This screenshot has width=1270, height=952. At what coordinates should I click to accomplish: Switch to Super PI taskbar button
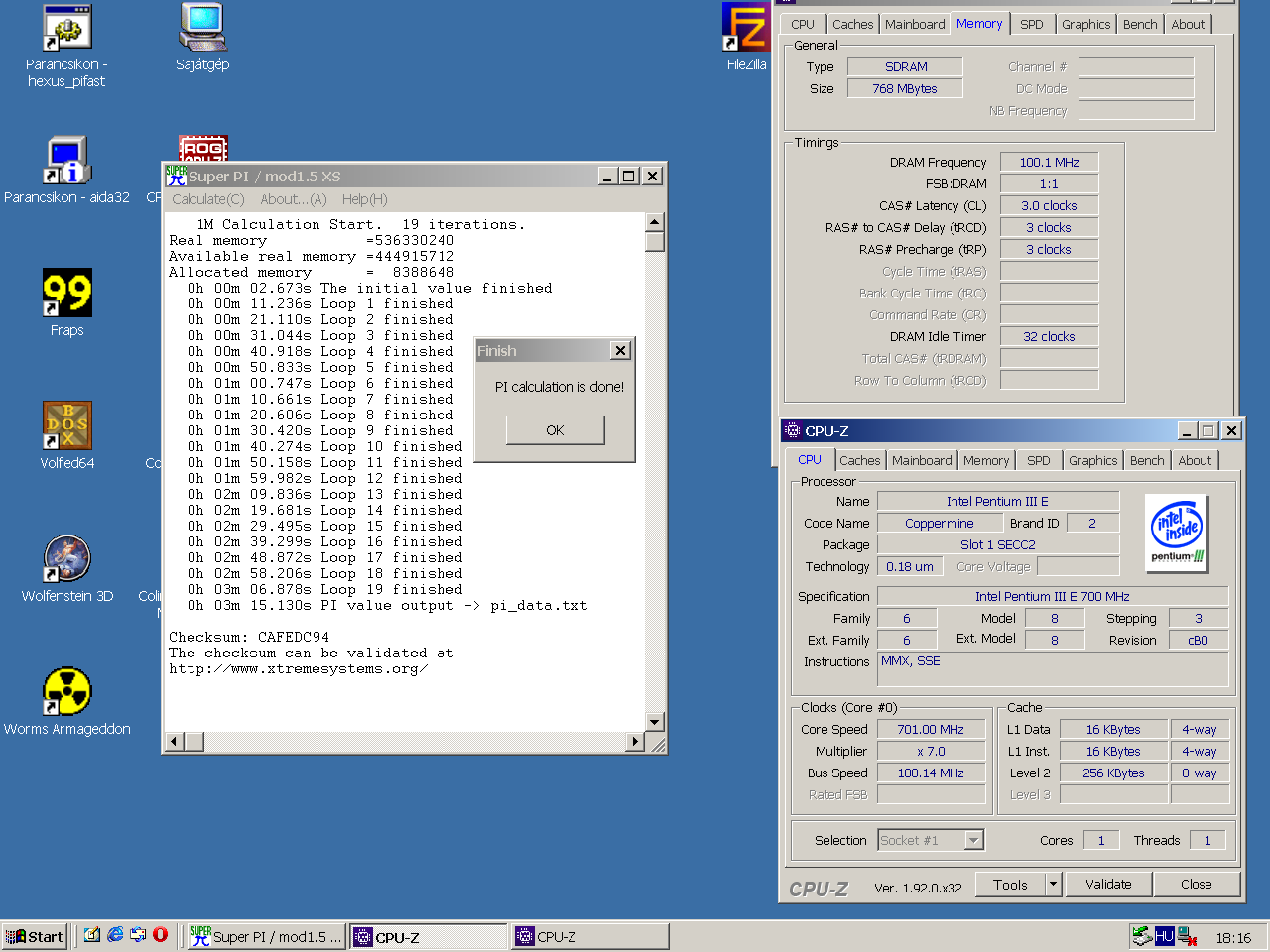(x=268, y=936)
